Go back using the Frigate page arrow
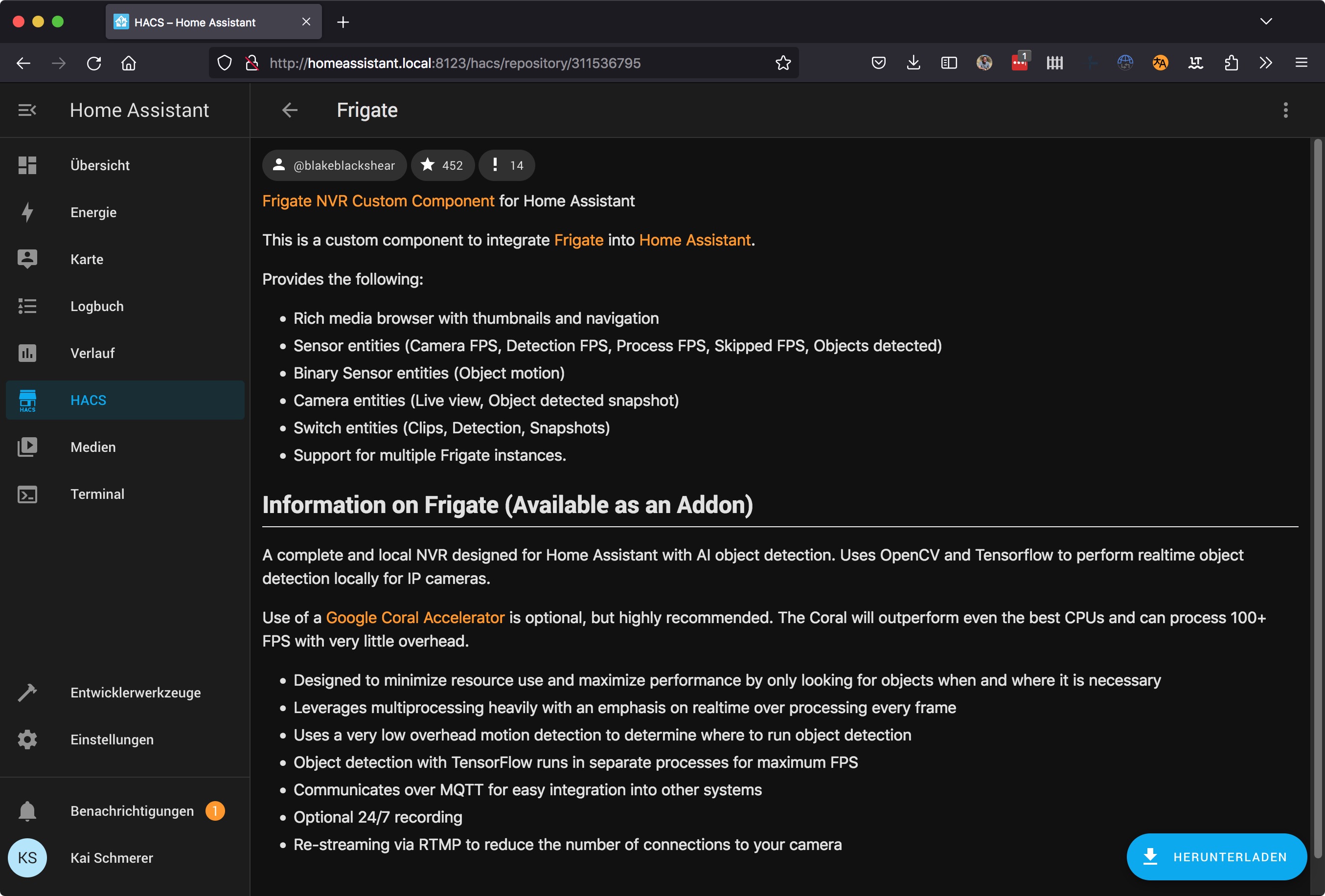1325x896 pixels. click(x=290, y=110)
